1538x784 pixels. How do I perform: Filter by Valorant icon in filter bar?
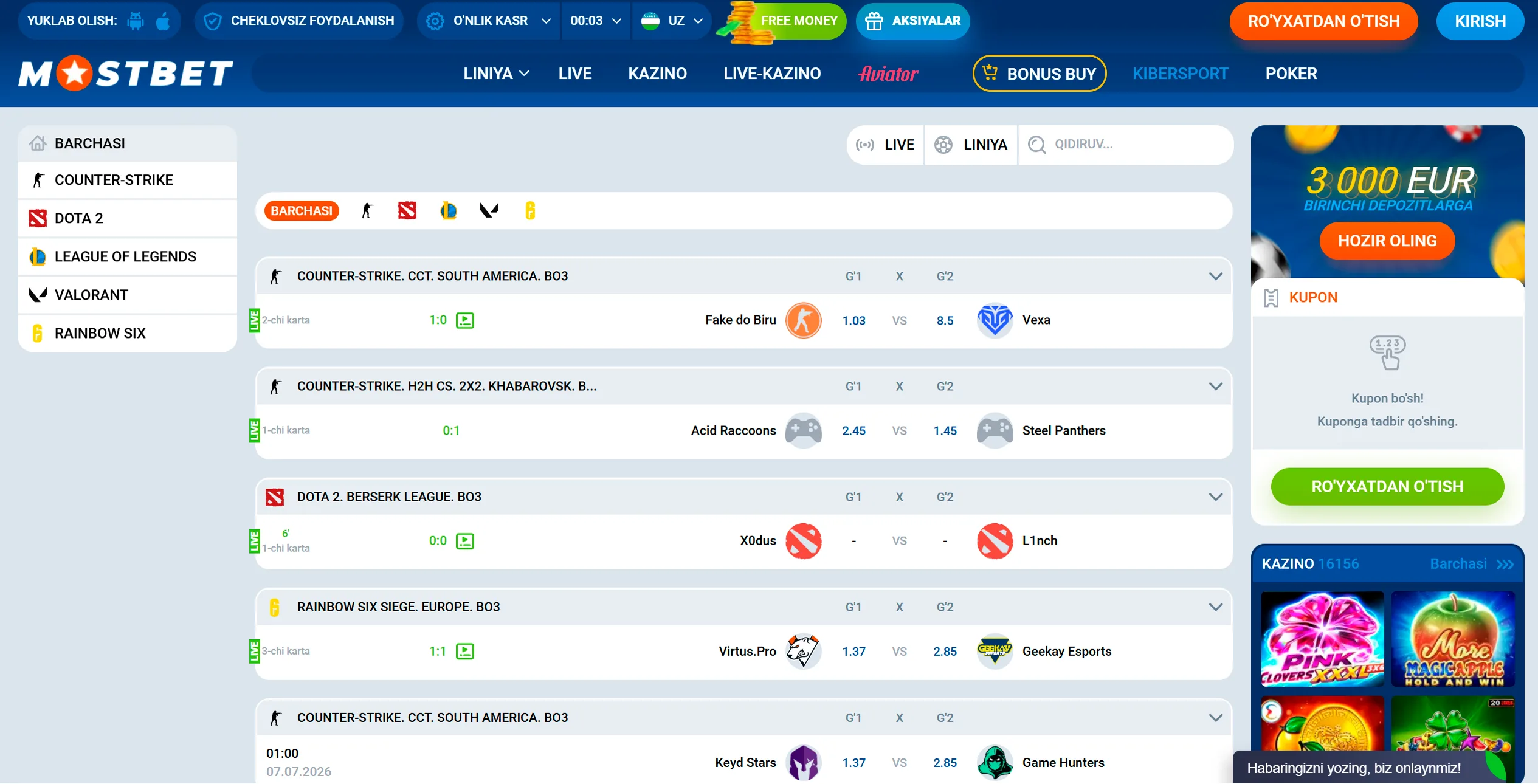point(489,211)
